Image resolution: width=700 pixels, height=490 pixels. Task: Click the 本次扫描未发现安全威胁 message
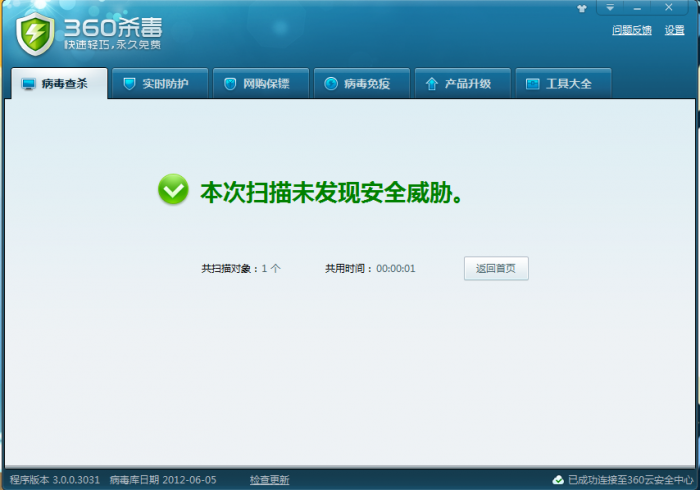point(332,192)
